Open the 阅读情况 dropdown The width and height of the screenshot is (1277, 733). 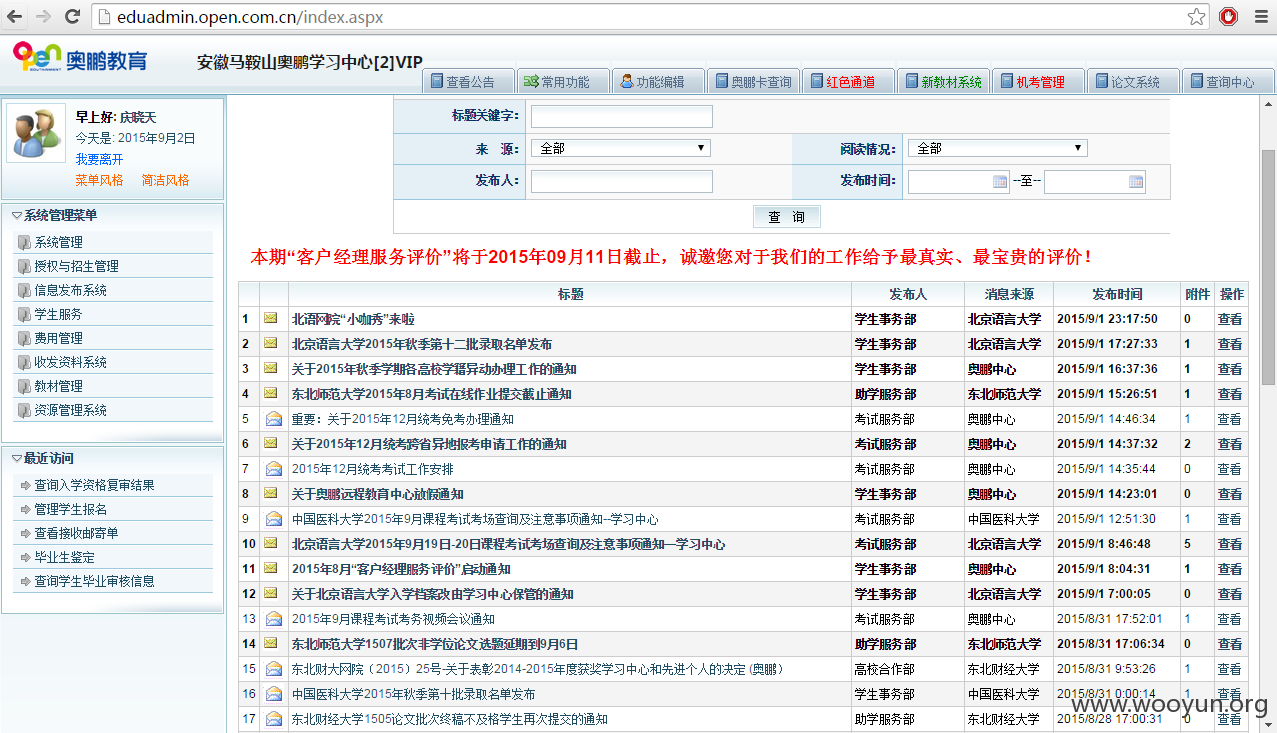pyautogui.click(x=997, y=148)
